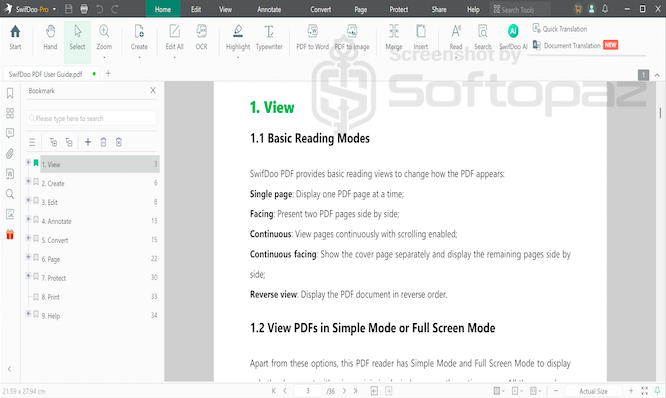Screen dimensions: 666x398
Task: Select the Hand tool
Action: click(50, 31)
